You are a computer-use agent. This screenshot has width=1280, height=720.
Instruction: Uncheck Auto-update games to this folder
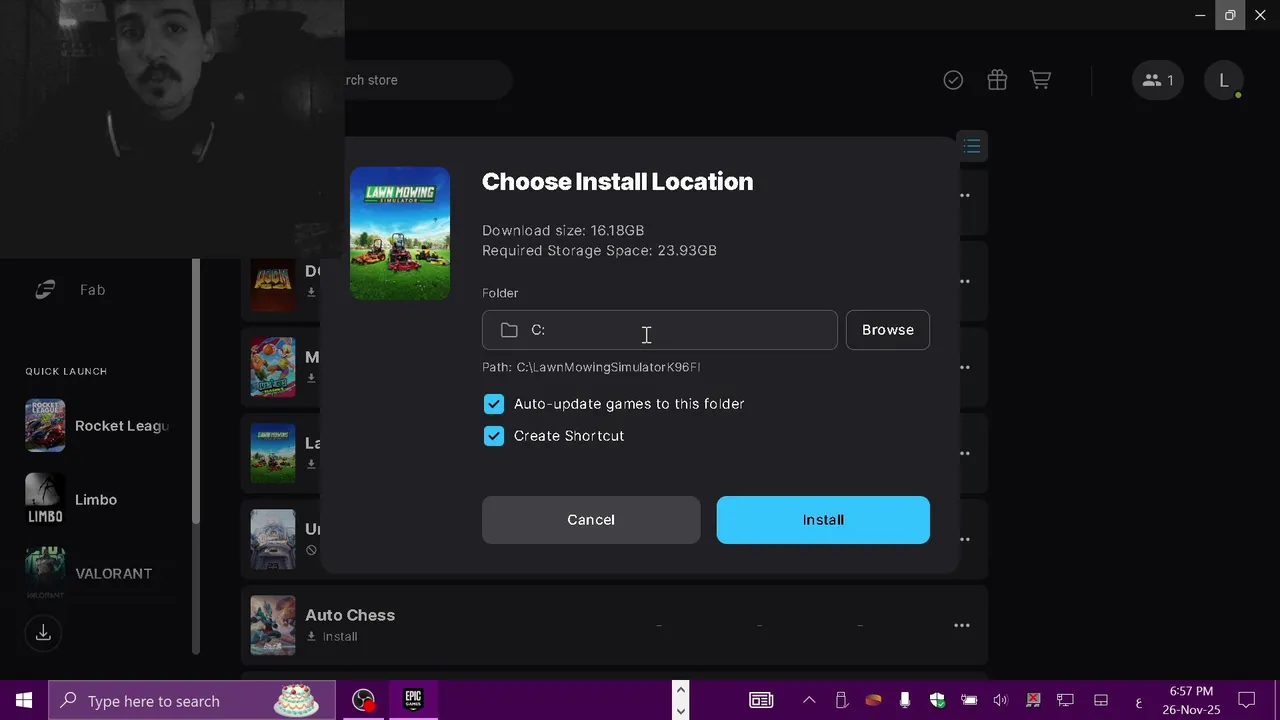[494, 404]
